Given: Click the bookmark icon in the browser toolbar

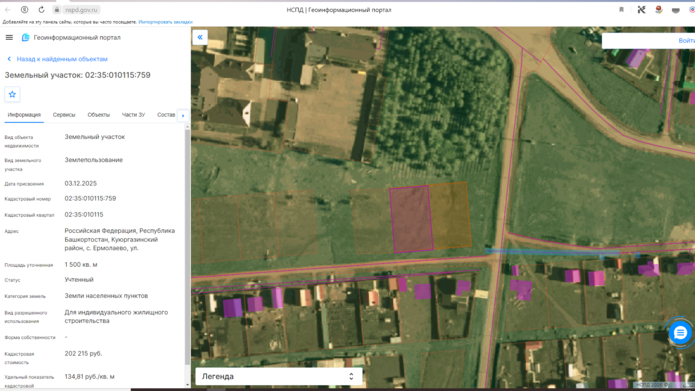Looking at the screenshot, I should point(621,10).
